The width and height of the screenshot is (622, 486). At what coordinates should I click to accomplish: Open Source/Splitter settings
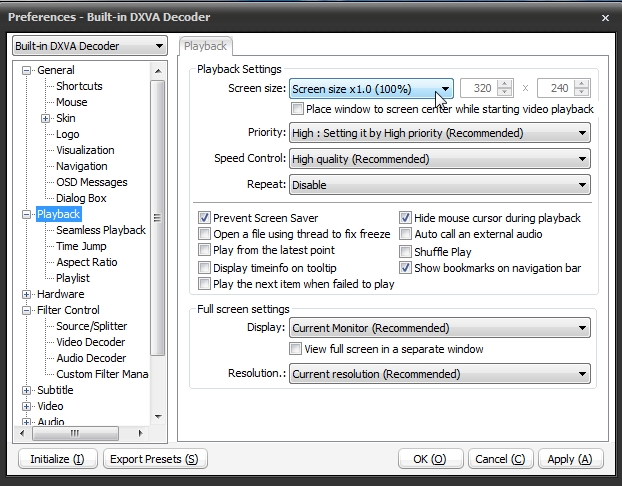[x=92, y=326]
